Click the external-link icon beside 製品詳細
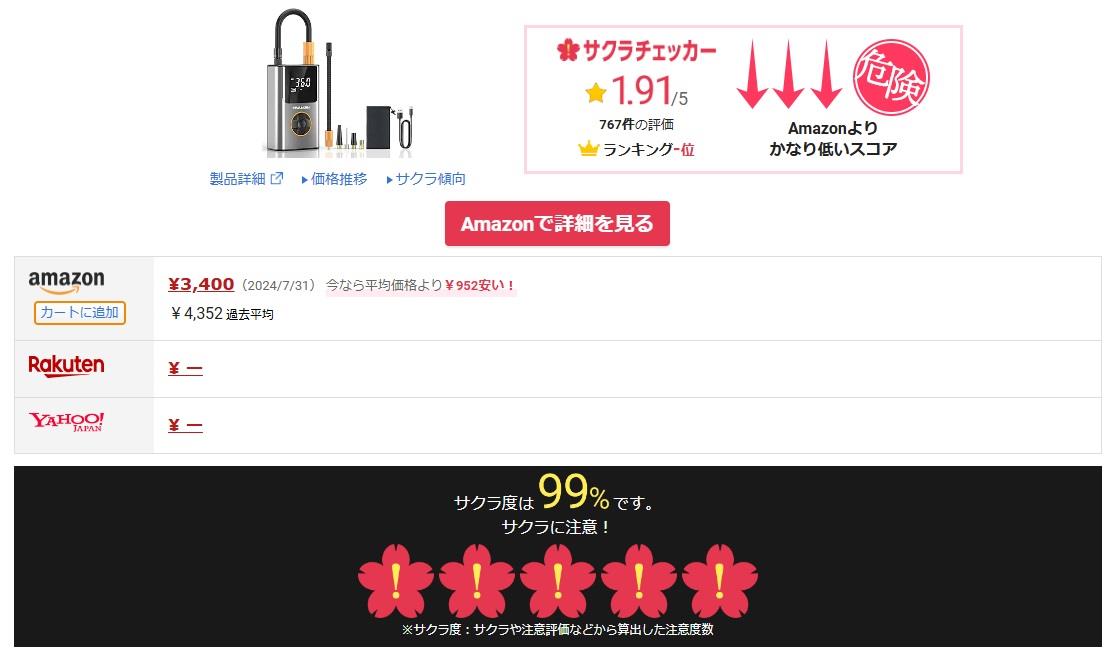The width and height of the screenshot is (1106, 652). click(277, 179)
